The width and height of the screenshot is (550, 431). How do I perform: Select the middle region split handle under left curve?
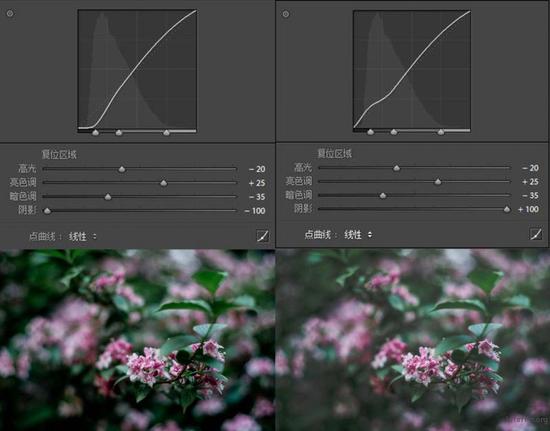point(119,133)
